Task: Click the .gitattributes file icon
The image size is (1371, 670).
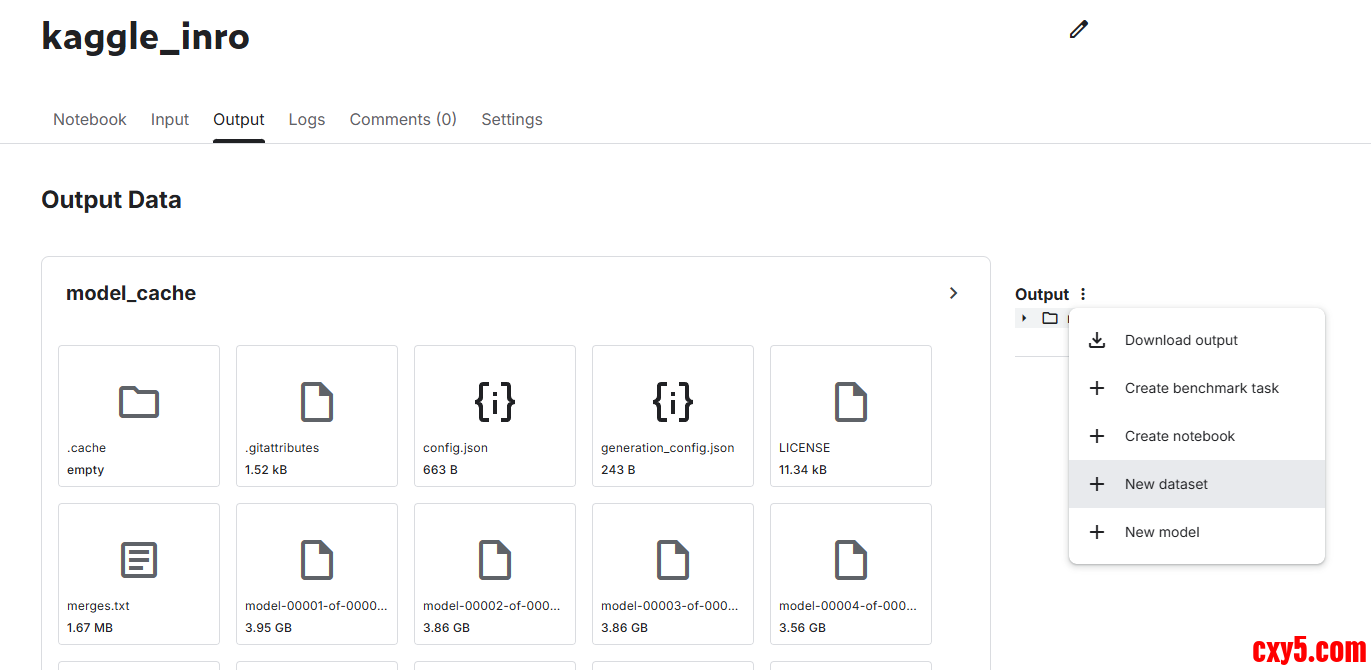Action: click(x=317, y=402)
